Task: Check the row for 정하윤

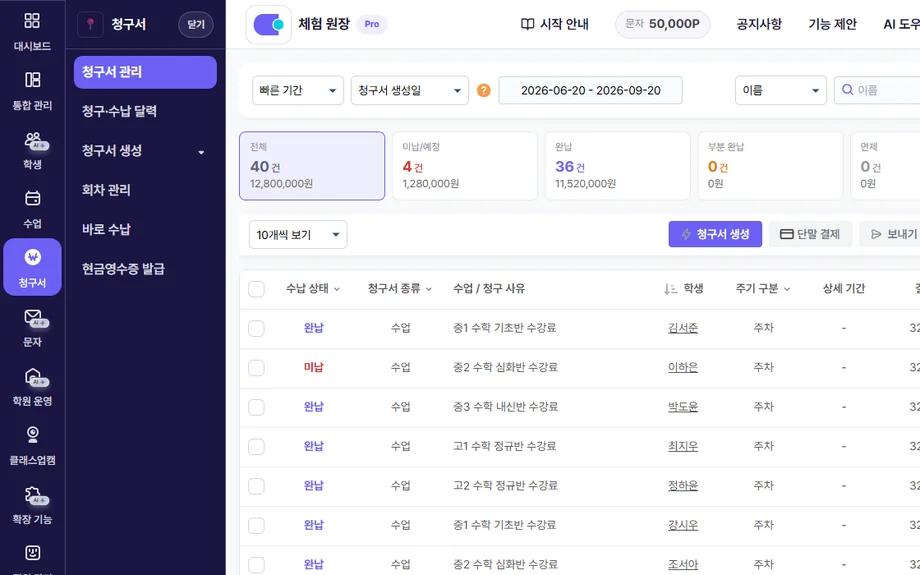Action: point(256,486)
